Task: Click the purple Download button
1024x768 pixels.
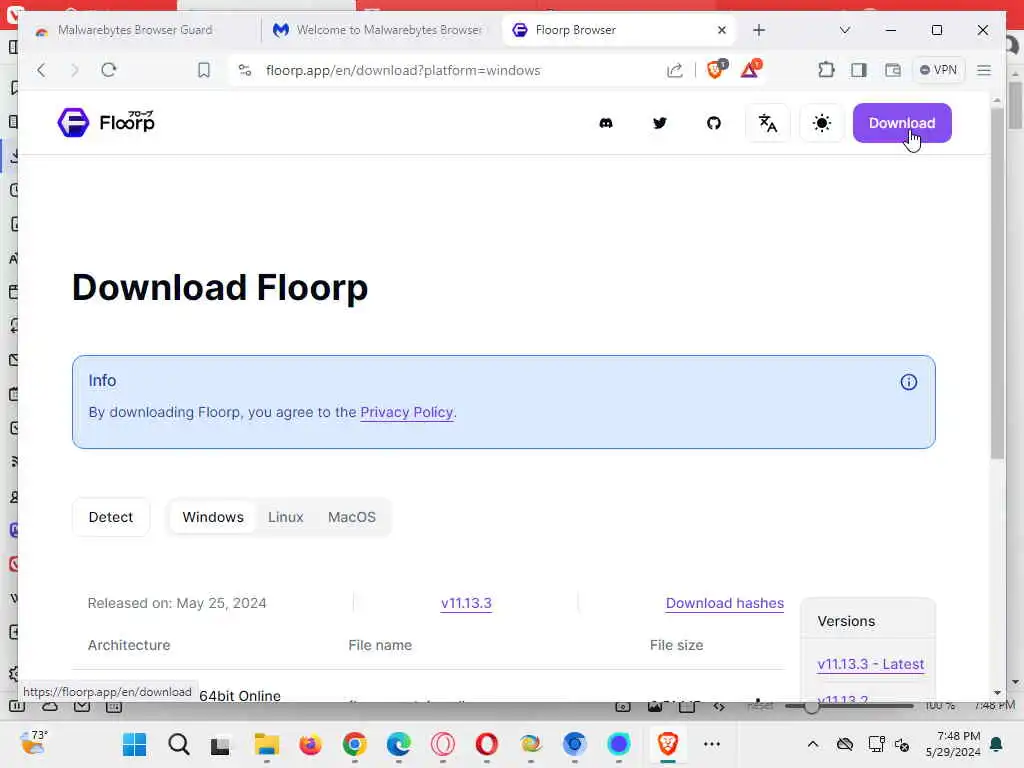Action: (x=902, y=123)
